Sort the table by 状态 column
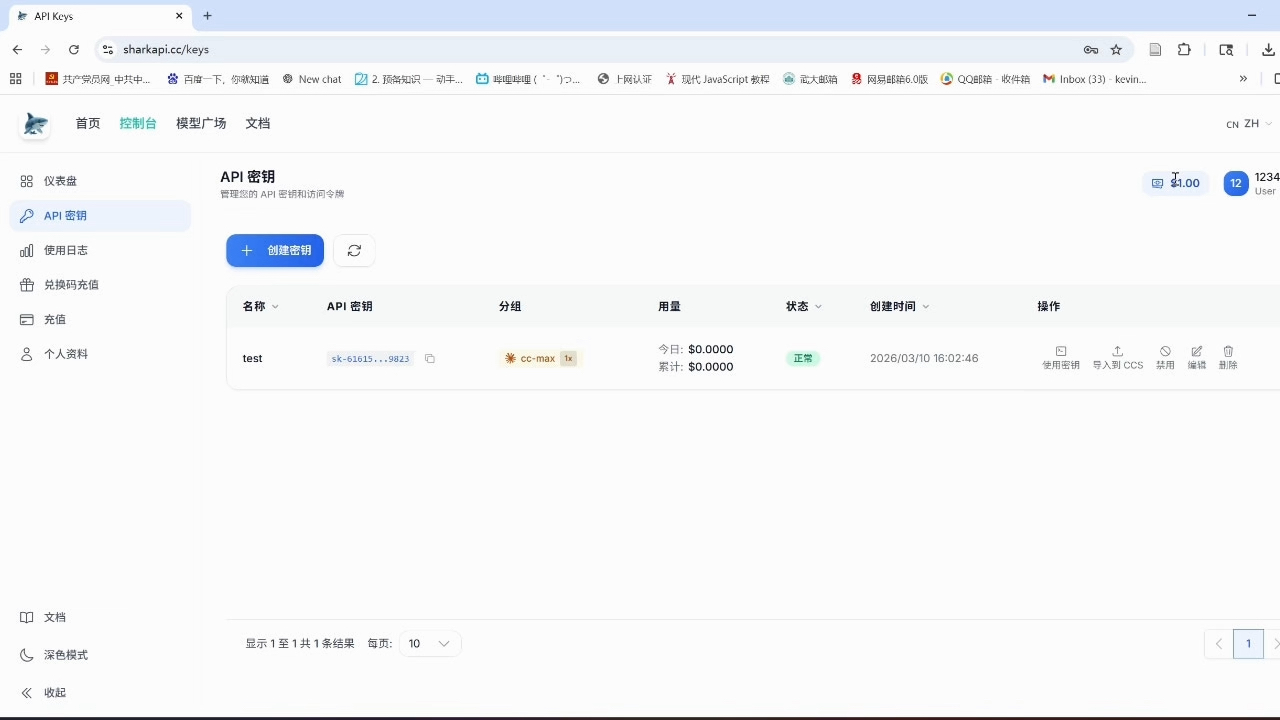The width and height of the screenshot is (1280, 720). coord(804,306)
